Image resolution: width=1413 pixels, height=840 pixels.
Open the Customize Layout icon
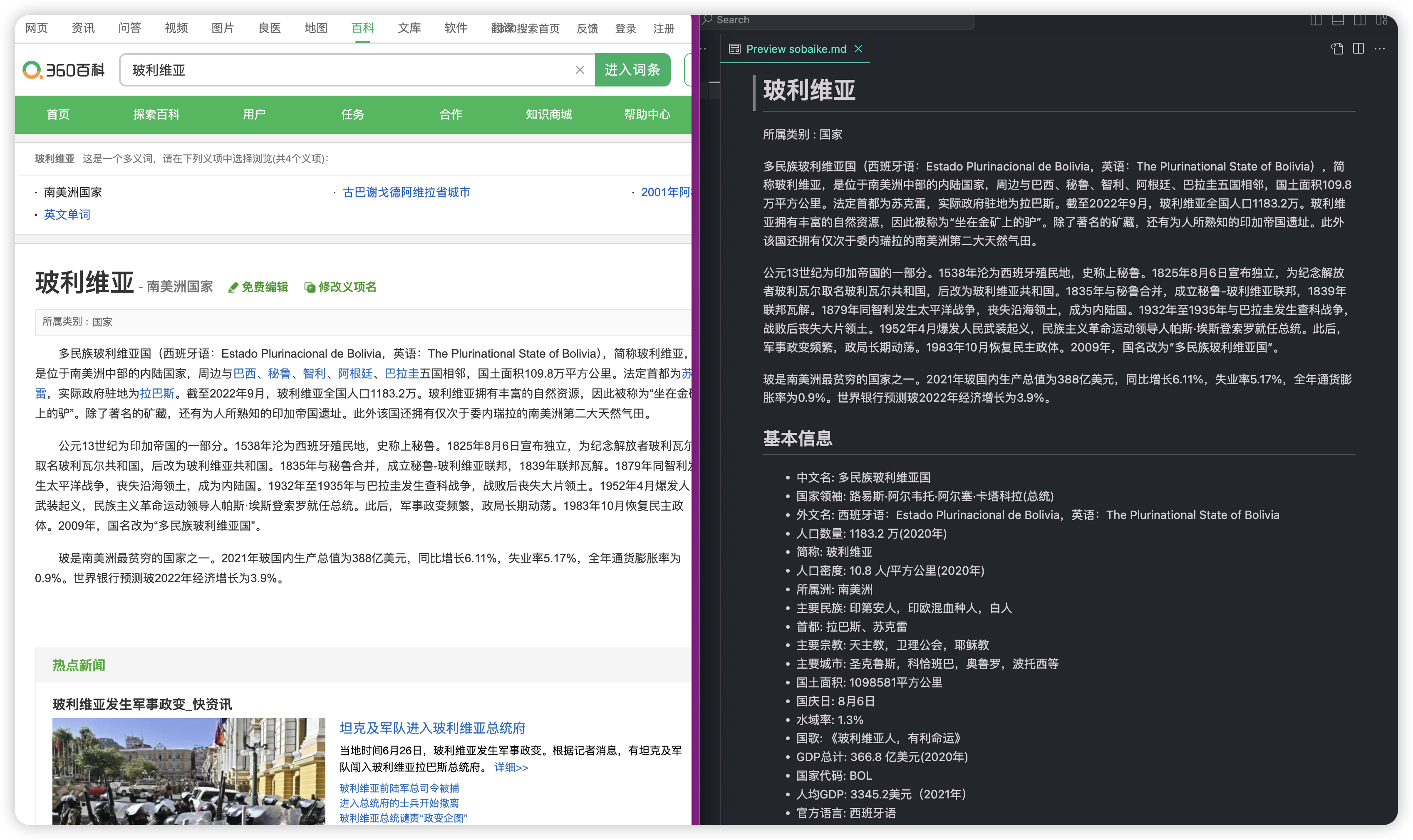[x=1381, y=20]
